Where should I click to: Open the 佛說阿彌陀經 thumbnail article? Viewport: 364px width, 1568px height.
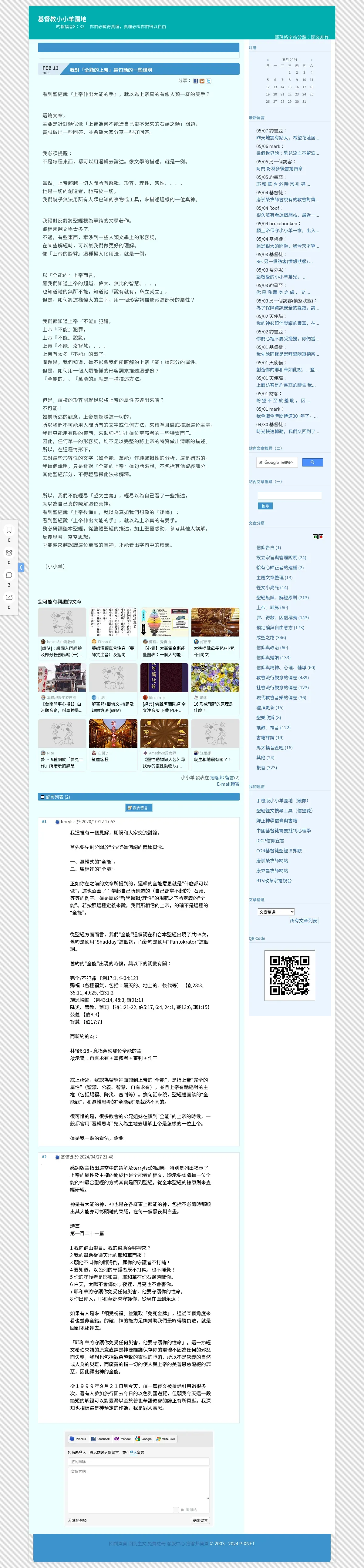tap(164, 678)
